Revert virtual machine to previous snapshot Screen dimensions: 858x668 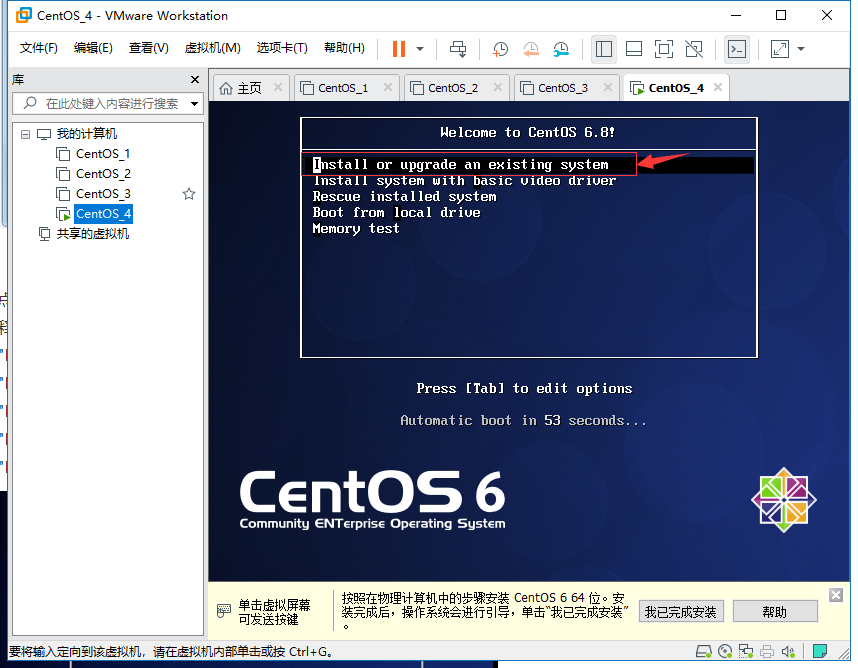pyautogui.click(x=531, y=49)
